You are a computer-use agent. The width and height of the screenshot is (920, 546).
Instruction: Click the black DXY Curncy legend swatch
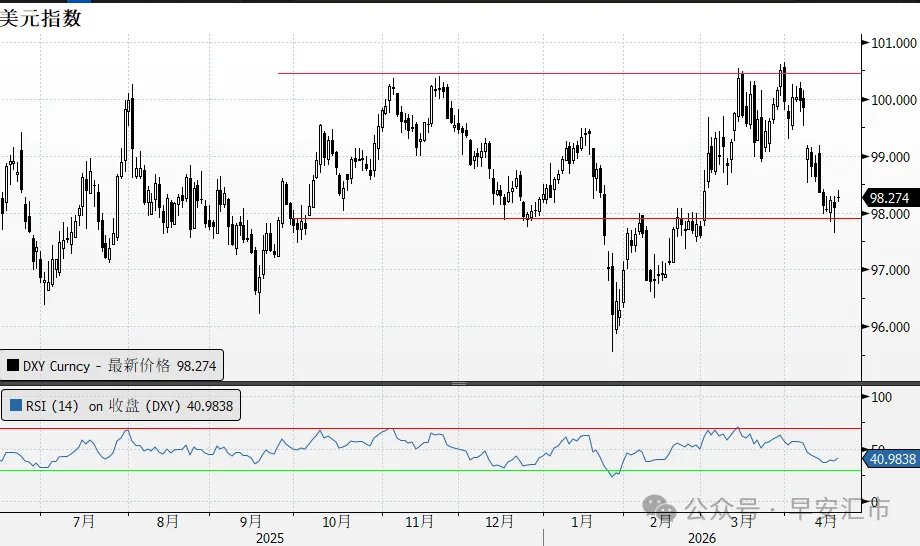coord(13,366)
